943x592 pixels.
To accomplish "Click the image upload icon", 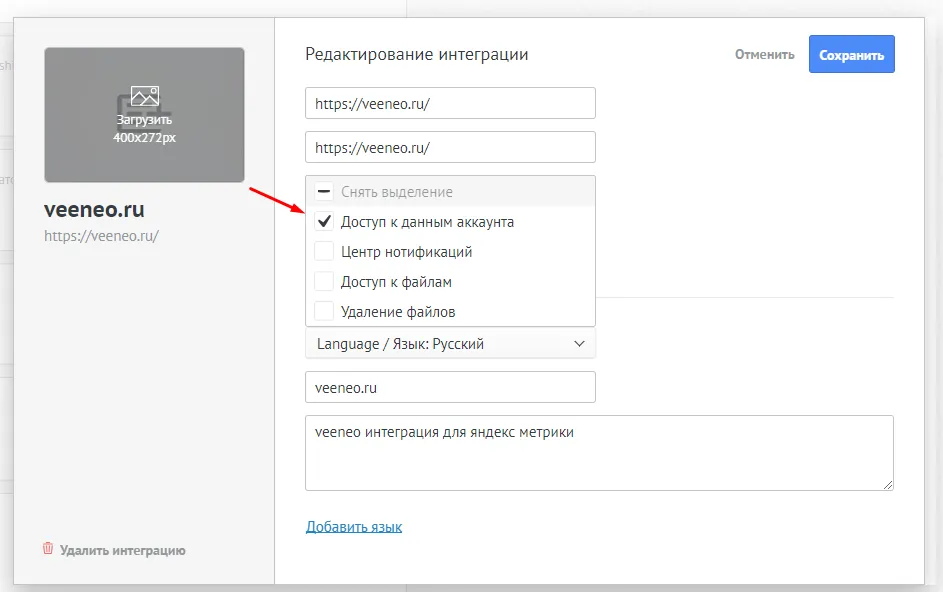I will coord(145,96).
